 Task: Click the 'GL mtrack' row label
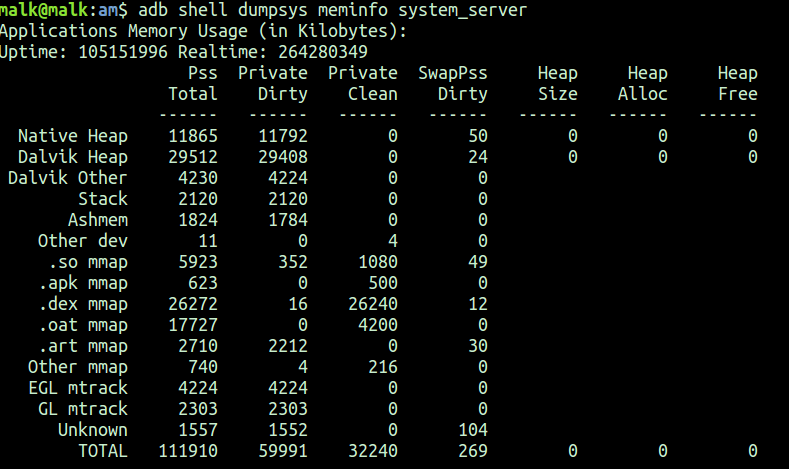pos(83,409)
